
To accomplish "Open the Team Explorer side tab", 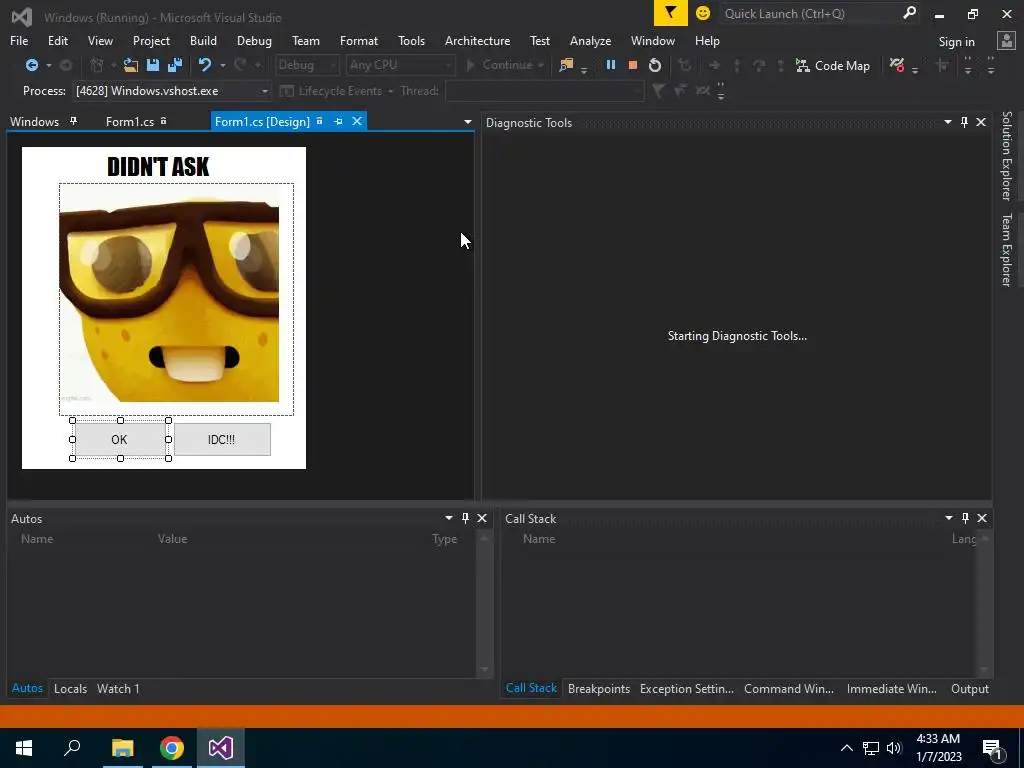I will pyautogui.click(x=1007, y=249).
